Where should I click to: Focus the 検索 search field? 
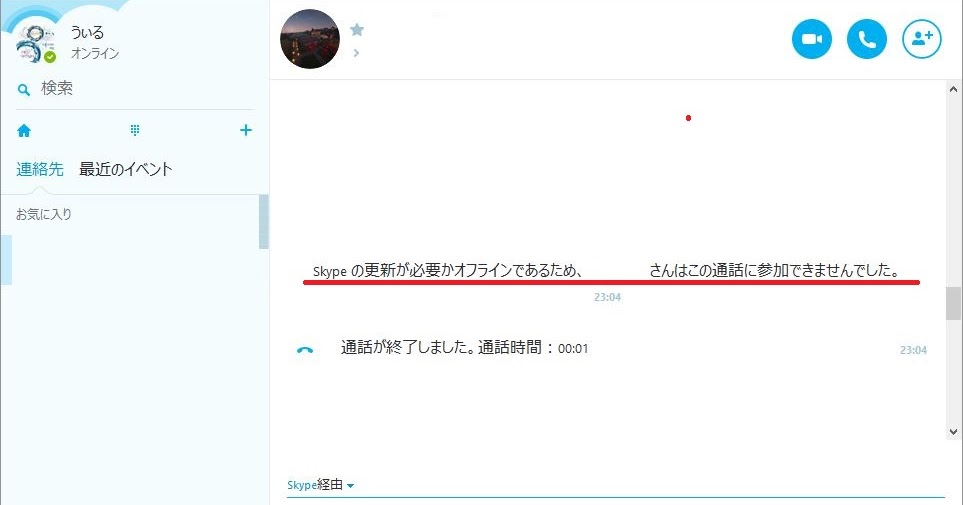click(x=135, y=88)
